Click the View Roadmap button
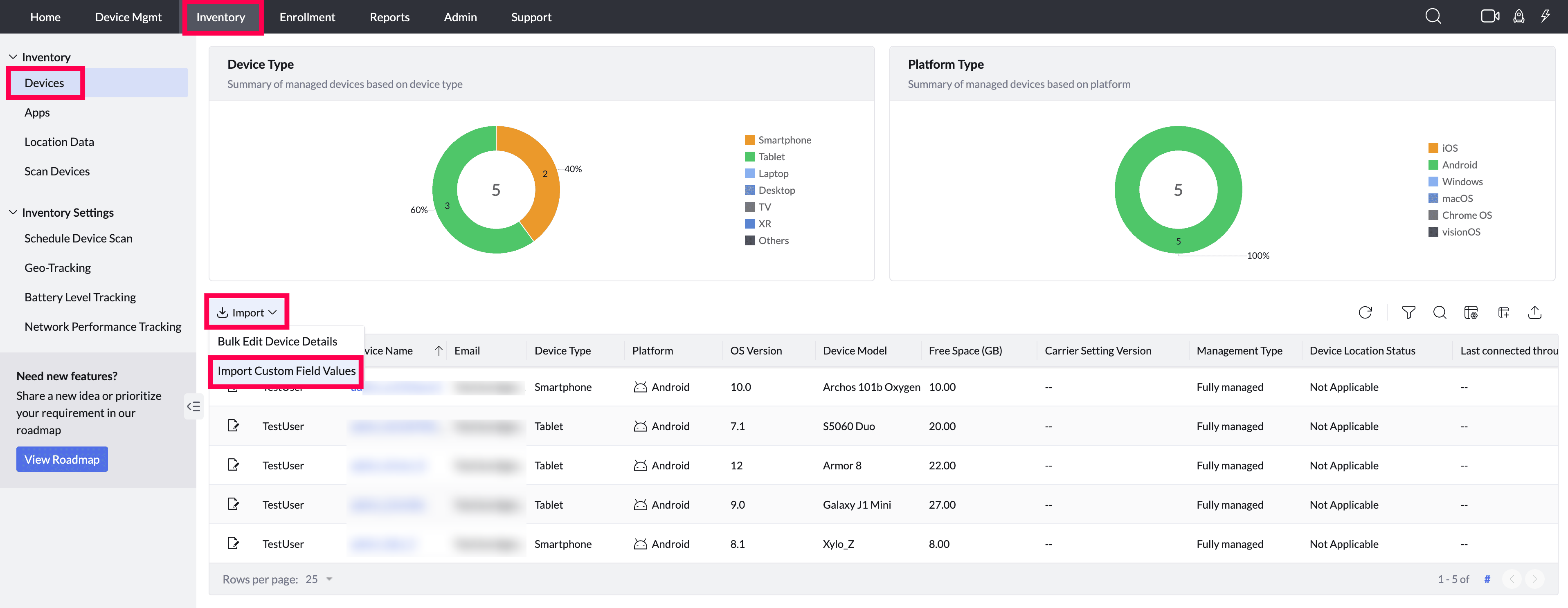The image size is (1568, 608). coord(62,460)
